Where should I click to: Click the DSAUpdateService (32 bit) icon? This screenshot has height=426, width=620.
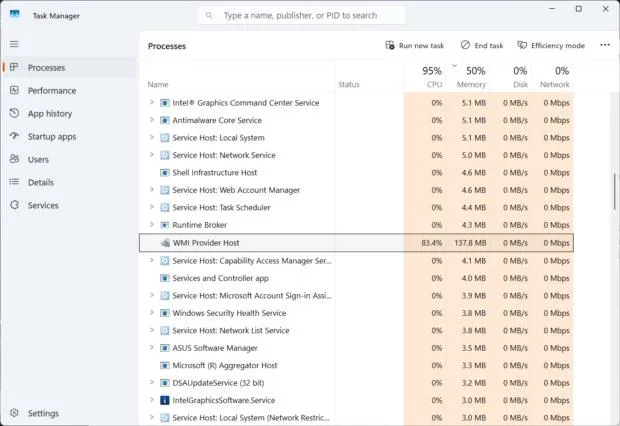click(164, 383)
